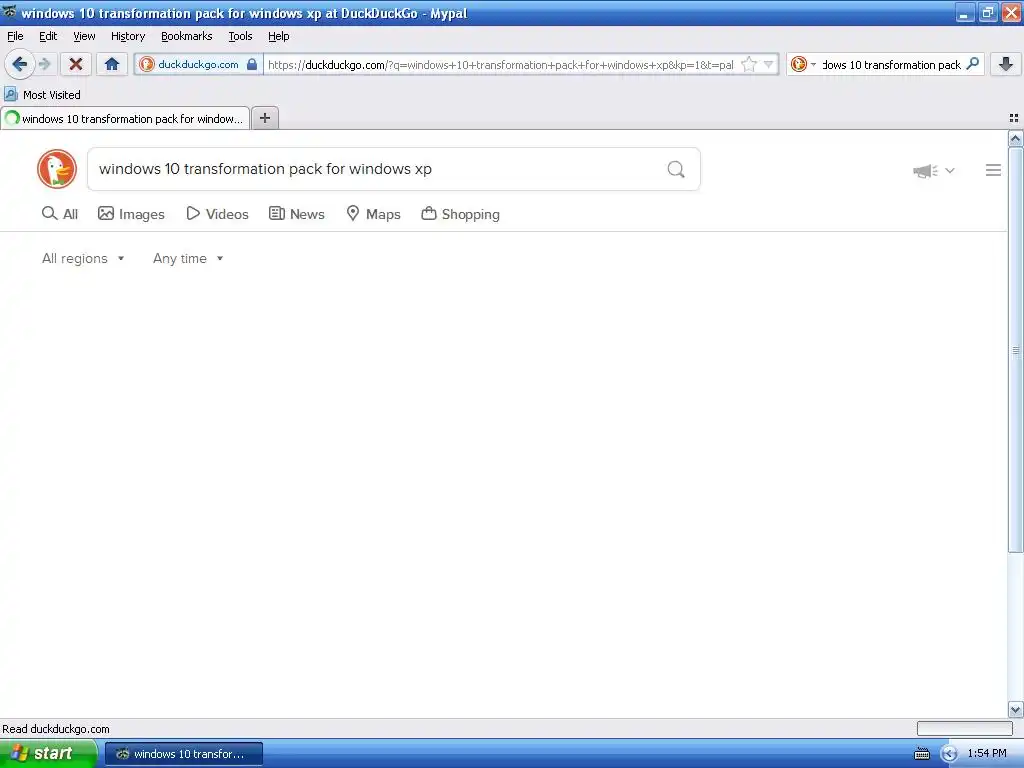
Task: Click the Read duckduckgo.com status text
Action: pos(56,729)
